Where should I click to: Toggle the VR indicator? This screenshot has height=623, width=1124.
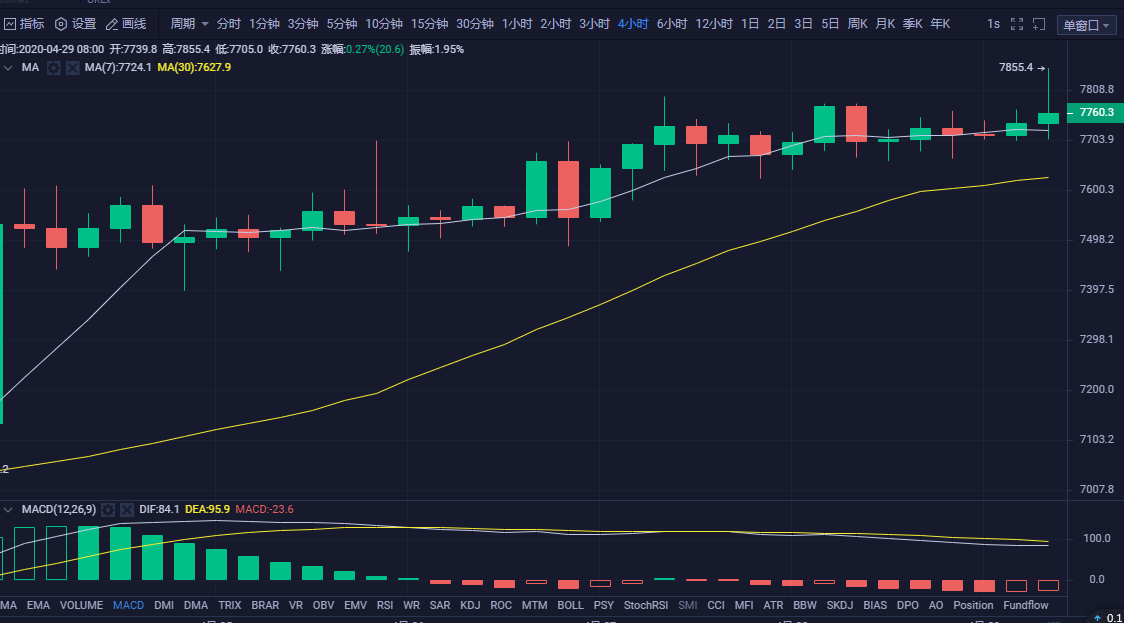pos(295,606)
